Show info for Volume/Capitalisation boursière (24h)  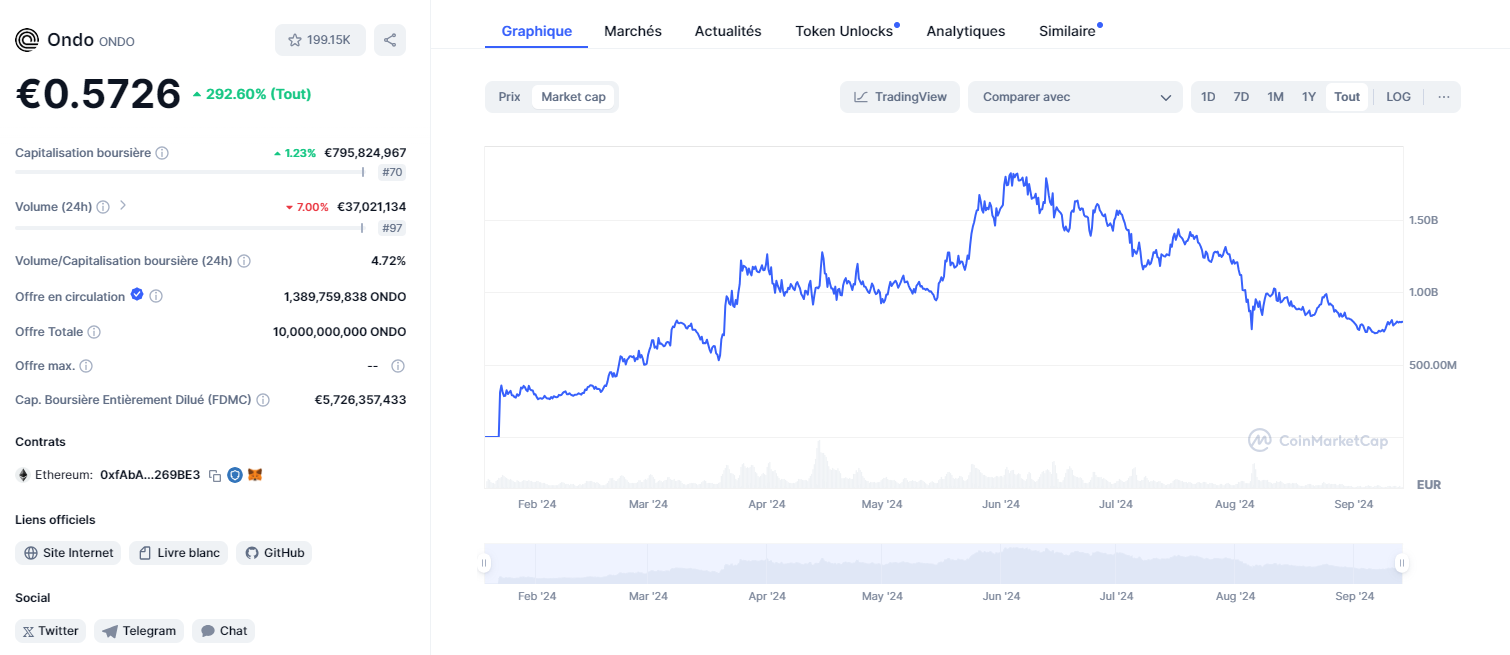click(x=244, y=261)
